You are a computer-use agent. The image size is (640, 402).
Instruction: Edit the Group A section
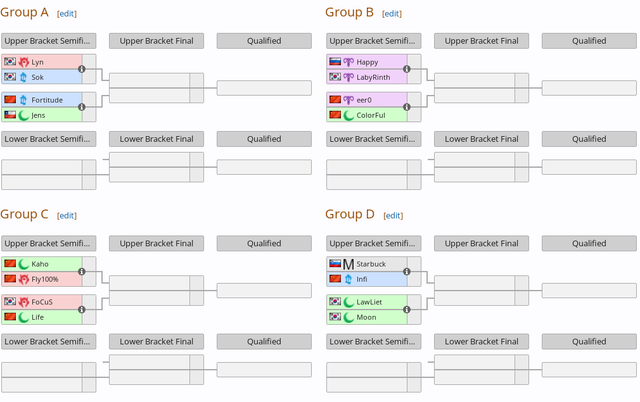pyautogui.click(x=67, y=14)
